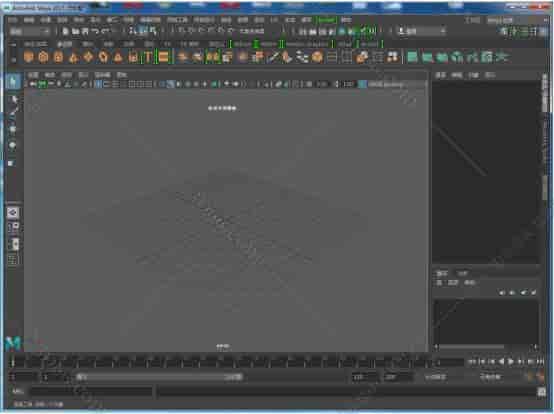Go to end of playback range
Screen dimensions: 554x414
(540, 361)
